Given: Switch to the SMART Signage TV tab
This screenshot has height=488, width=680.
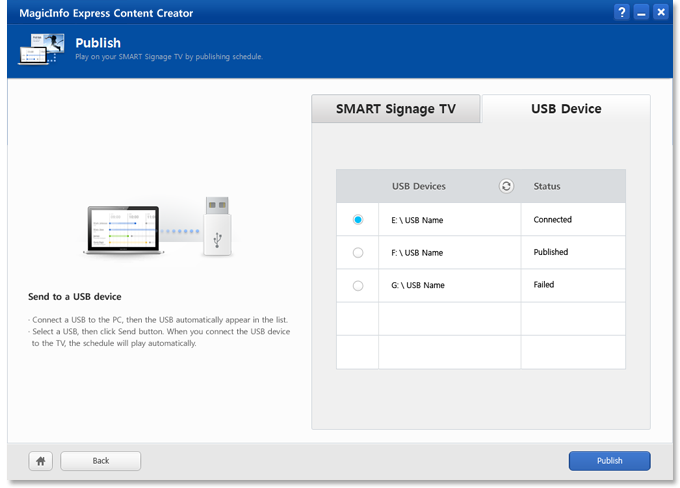Looking at the screenshot, I should pos(396,108).
